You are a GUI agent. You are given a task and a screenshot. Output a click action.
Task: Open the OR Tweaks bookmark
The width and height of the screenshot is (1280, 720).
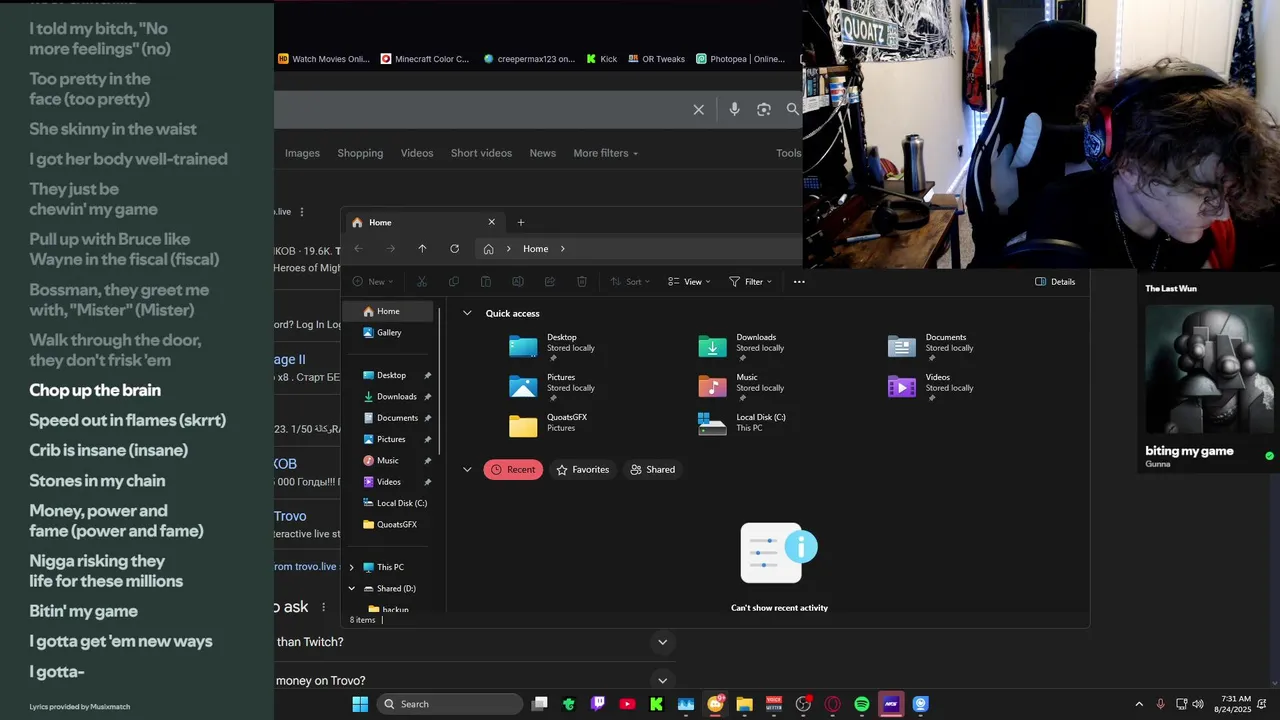point(656,59)
